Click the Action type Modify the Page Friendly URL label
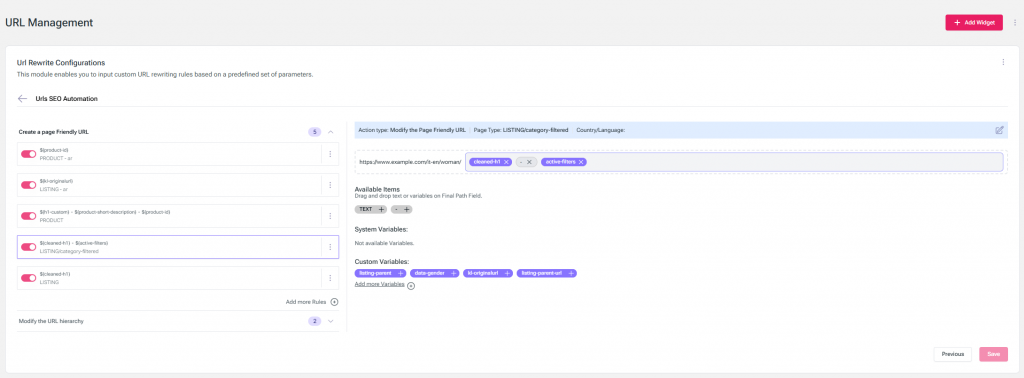This screenshot has height=378, width=1024. coord(412,130)
